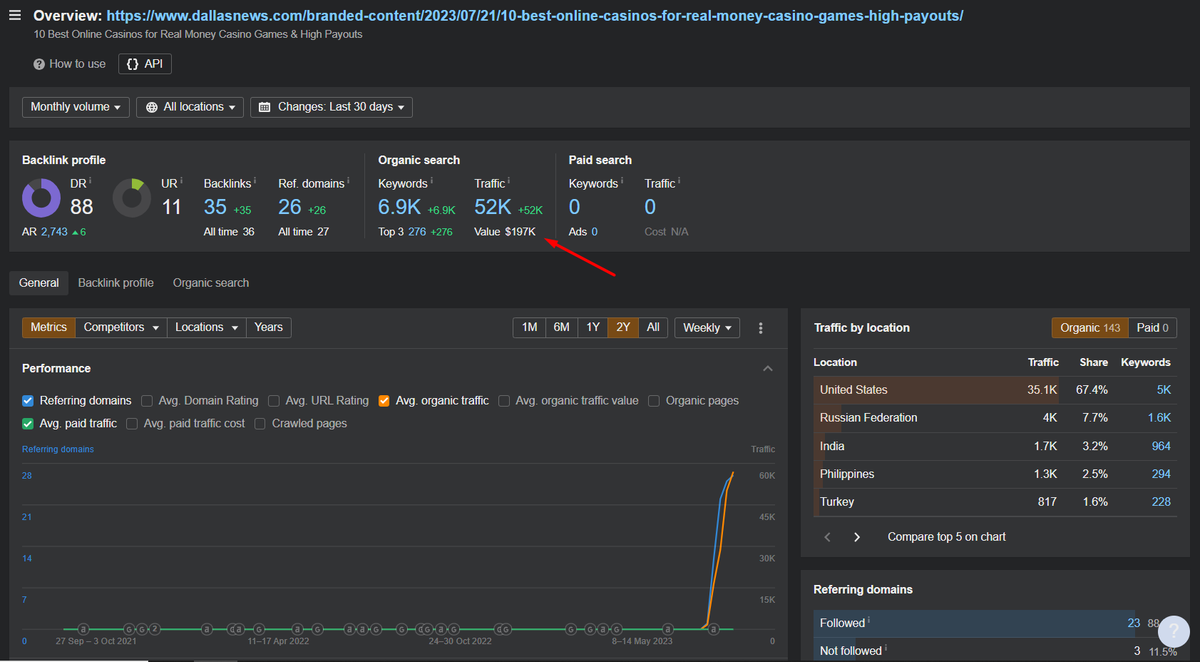Open the hamburger menu icon
This screenshot has height=662, width=1200.
point(14,16)
